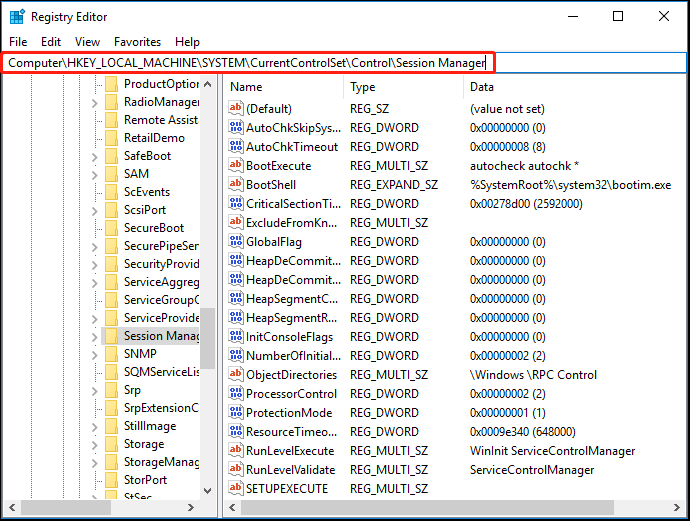Open the View menu
The width and height of the screenshot is (690, 521).
click(87, 42)
